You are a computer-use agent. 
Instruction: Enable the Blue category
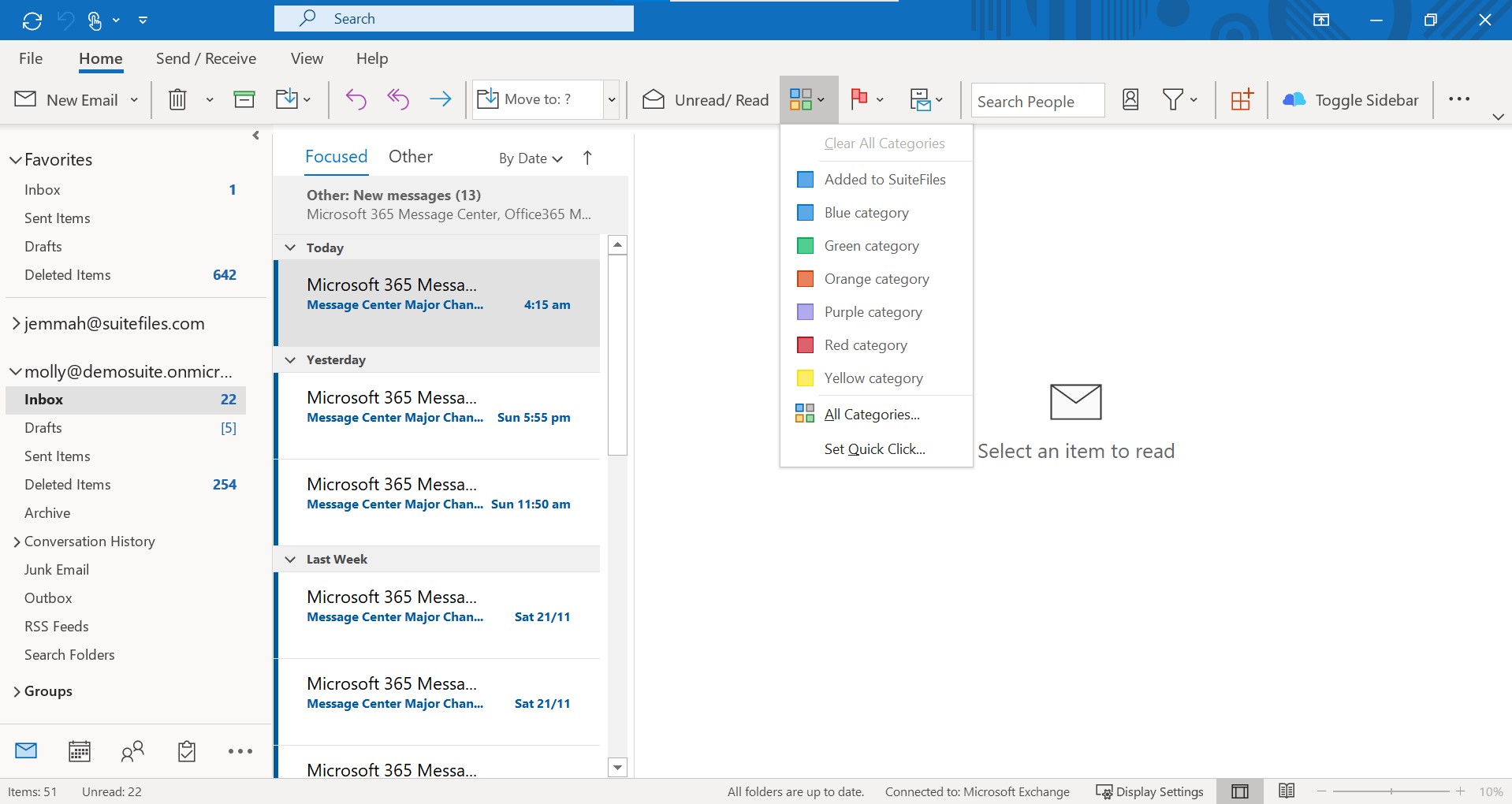click(804, 212)
